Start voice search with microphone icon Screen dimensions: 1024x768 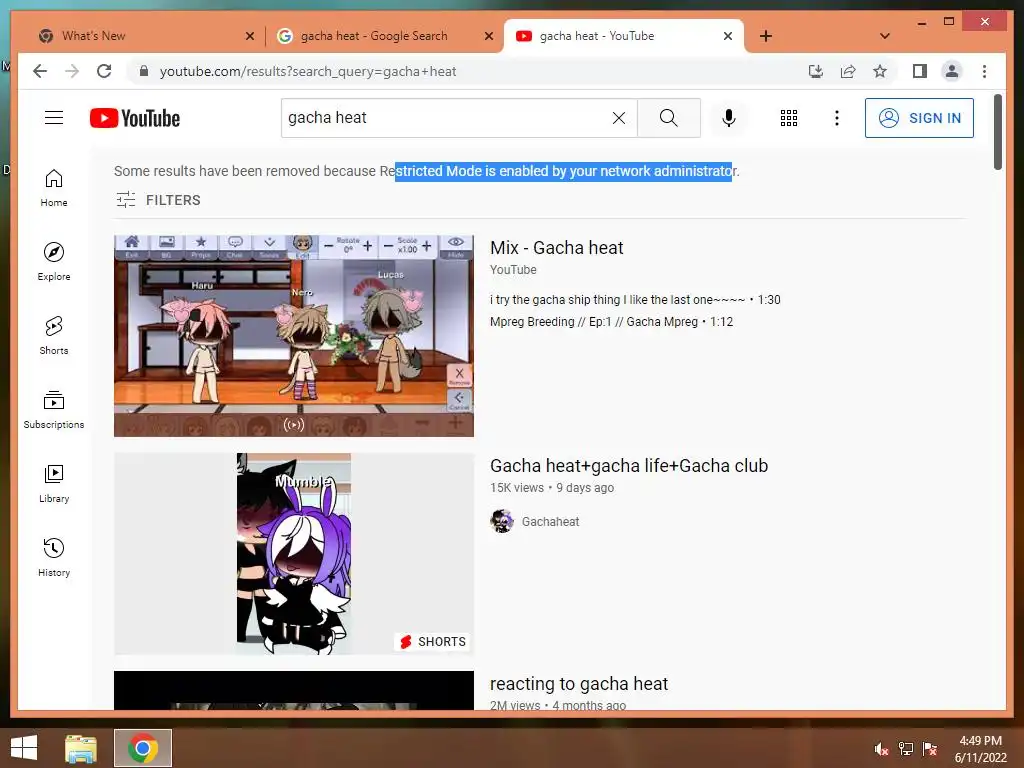pos(729,118)
